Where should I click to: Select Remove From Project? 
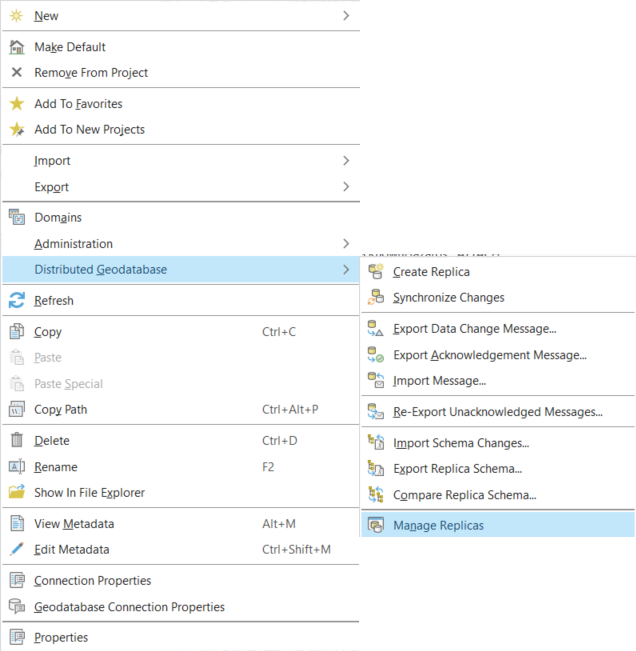(x=91, y=73)
